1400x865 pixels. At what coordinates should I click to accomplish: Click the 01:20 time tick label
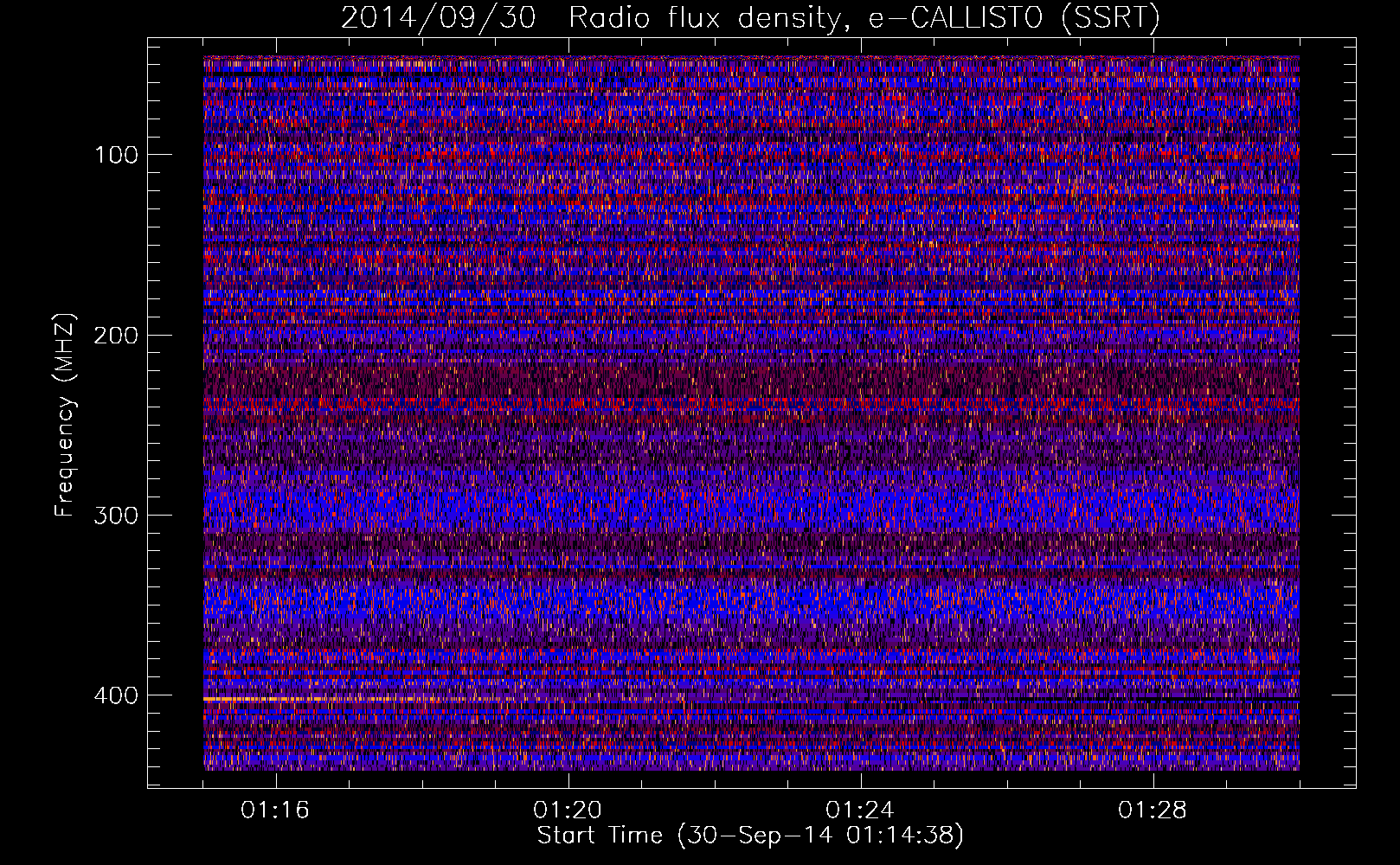[568, 811]
